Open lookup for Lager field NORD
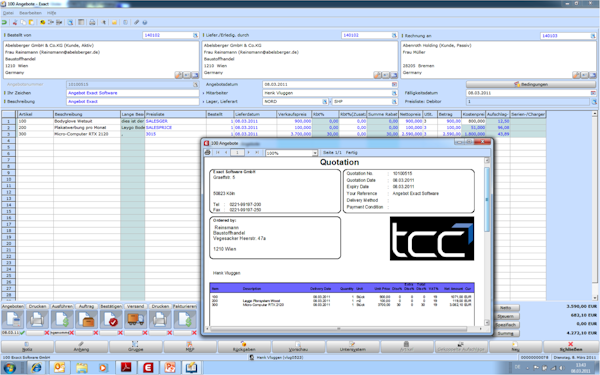This screenshot has width=600, height=375. click(325, 102)
